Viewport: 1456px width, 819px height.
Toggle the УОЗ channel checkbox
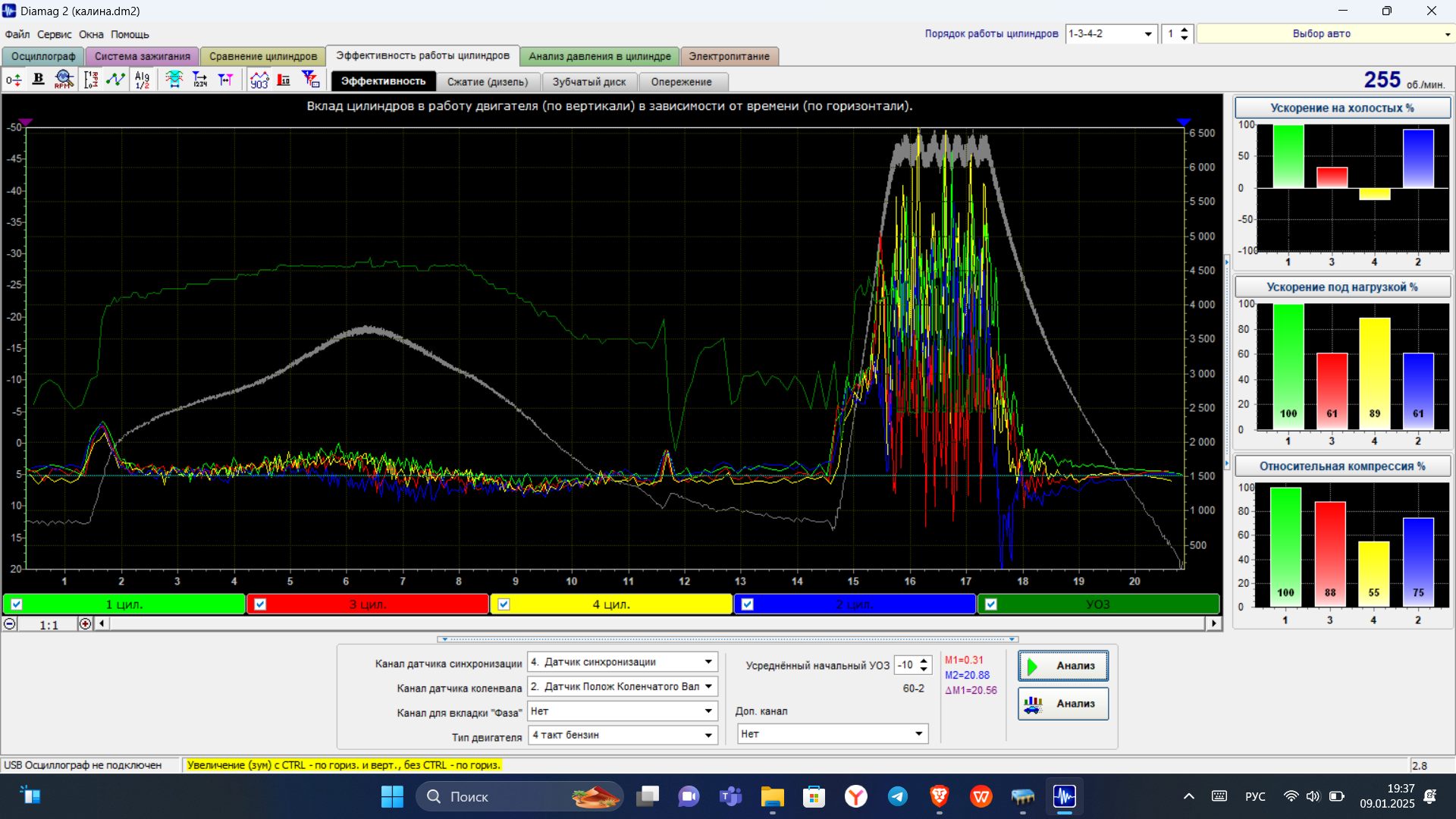coord(990,604)
